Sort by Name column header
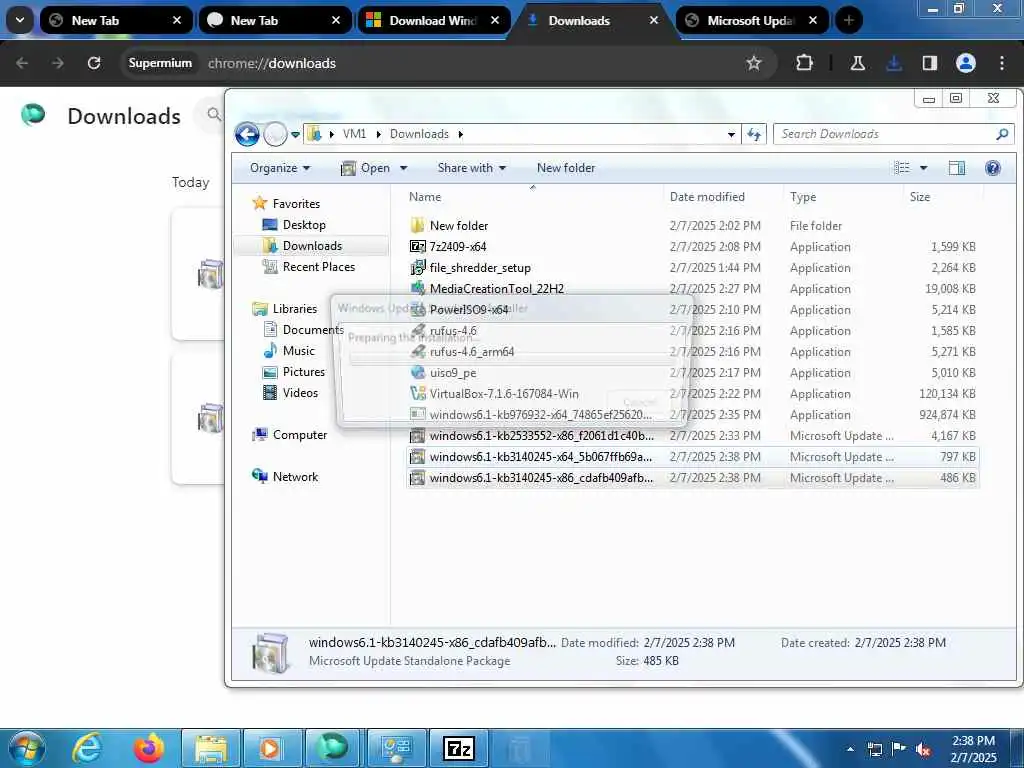Screen dimensions: 1024x768 tap(425, 197)
